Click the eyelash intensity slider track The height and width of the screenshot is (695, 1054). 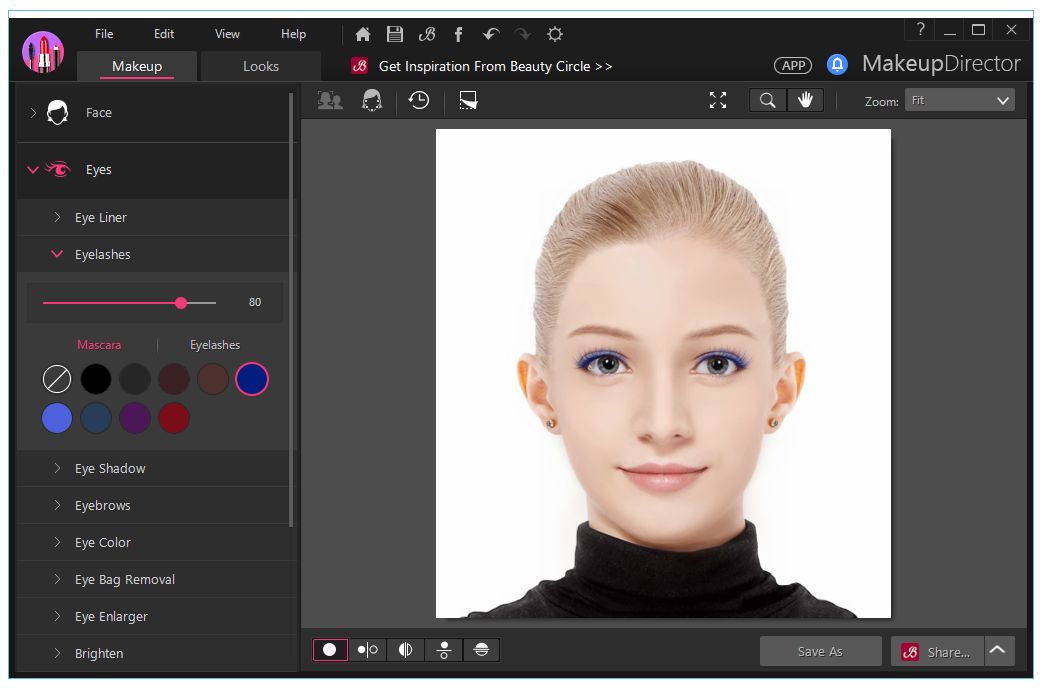tap(110, 302)
